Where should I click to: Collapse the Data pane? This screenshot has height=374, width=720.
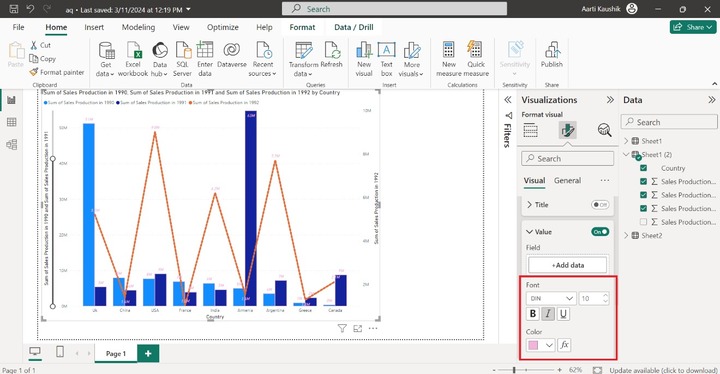point(711,100)
